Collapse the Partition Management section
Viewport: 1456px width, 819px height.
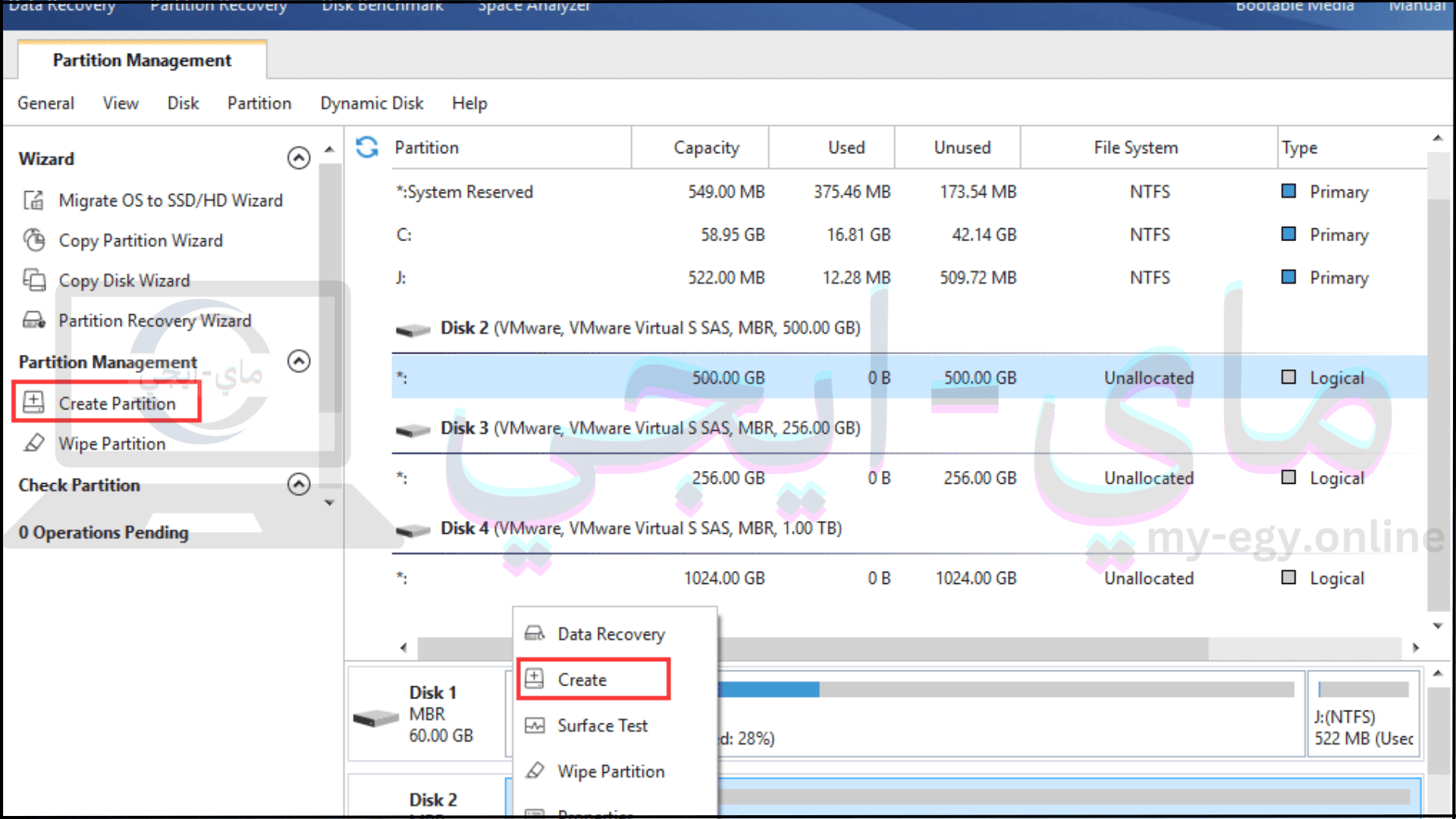pos(298,361)
